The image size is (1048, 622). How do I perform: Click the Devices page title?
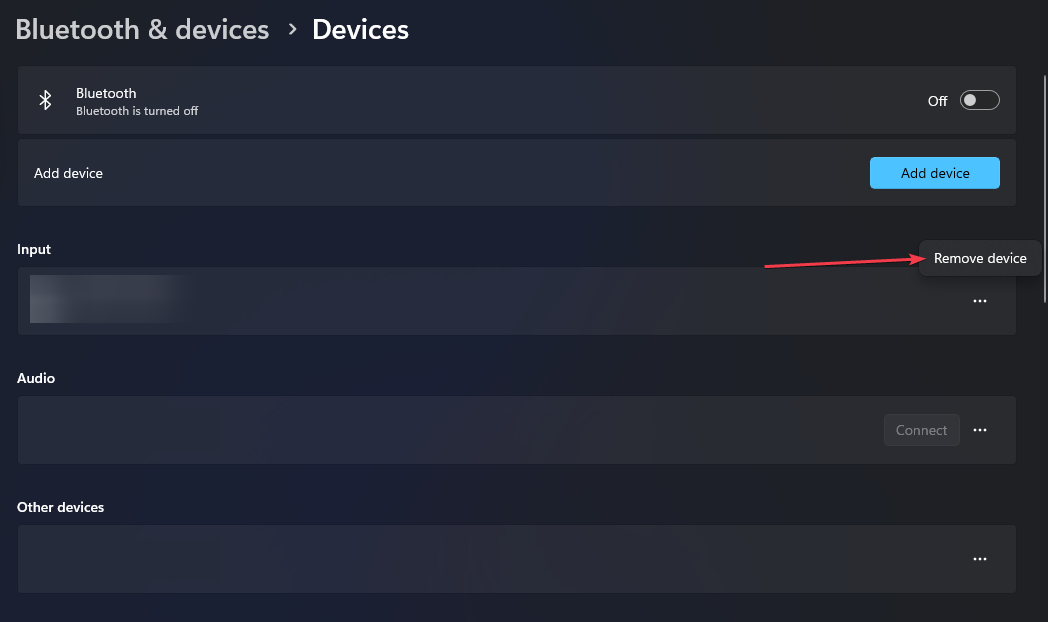click(360, 29)
